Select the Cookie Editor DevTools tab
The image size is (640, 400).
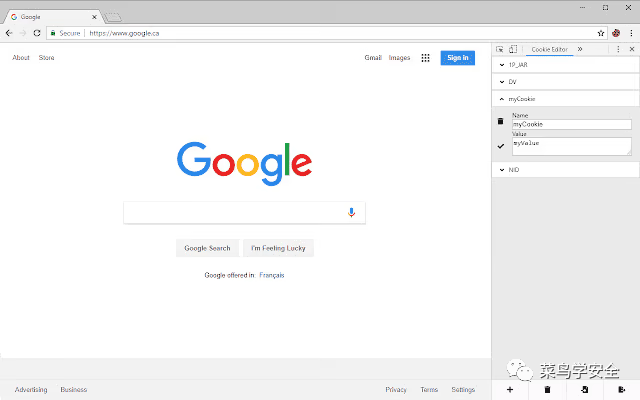[549, 49]
